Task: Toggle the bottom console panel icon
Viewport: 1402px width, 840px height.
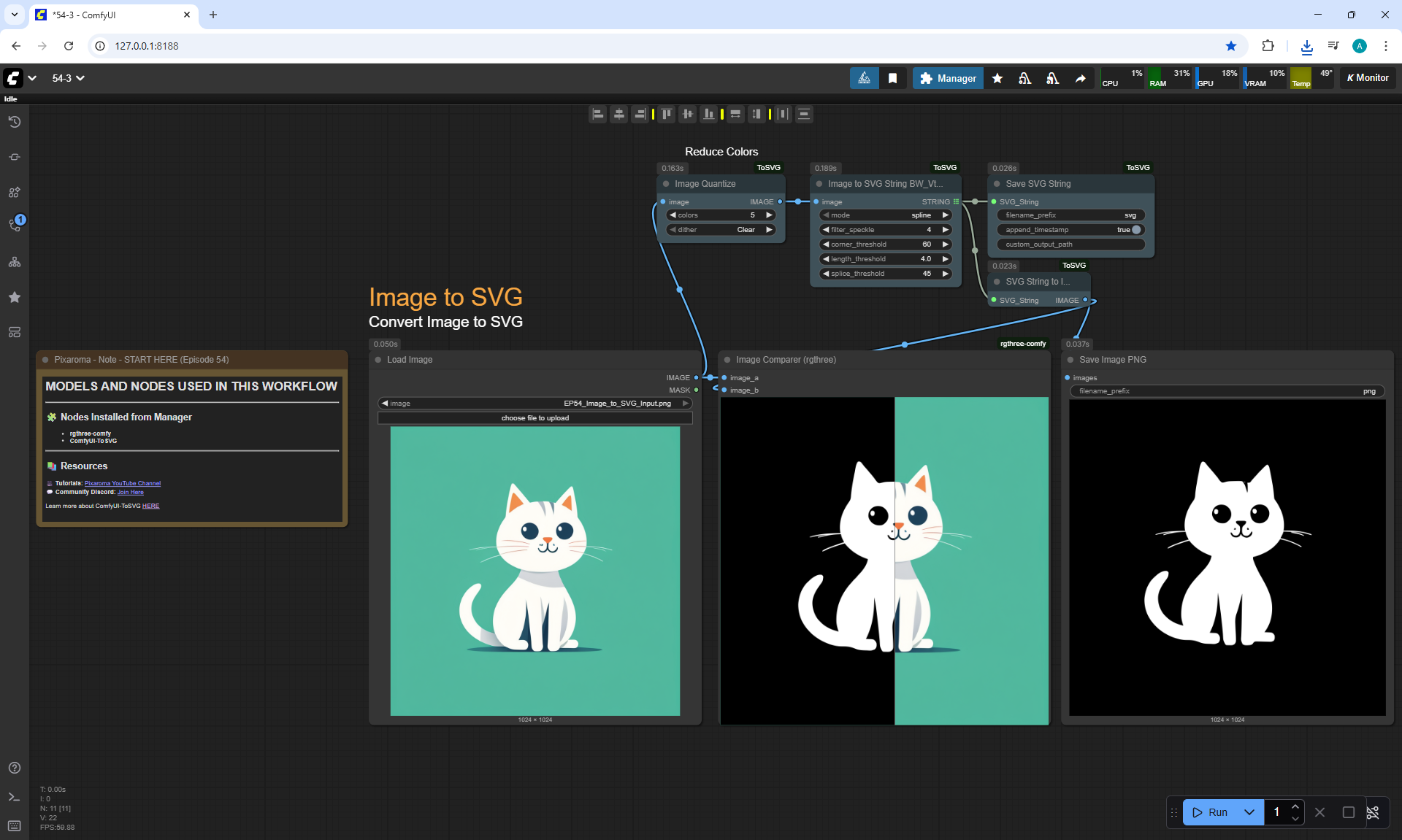Action: 15,797
